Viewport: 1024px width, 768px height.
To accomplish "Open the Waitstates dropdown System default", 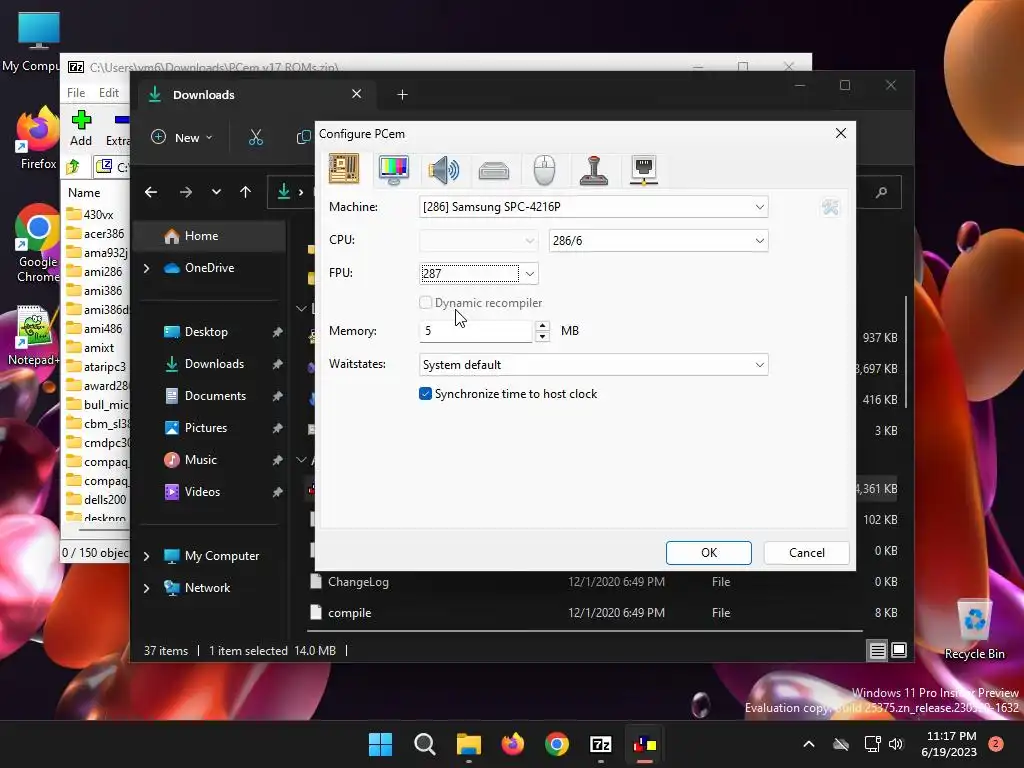I will click(593, 364).
